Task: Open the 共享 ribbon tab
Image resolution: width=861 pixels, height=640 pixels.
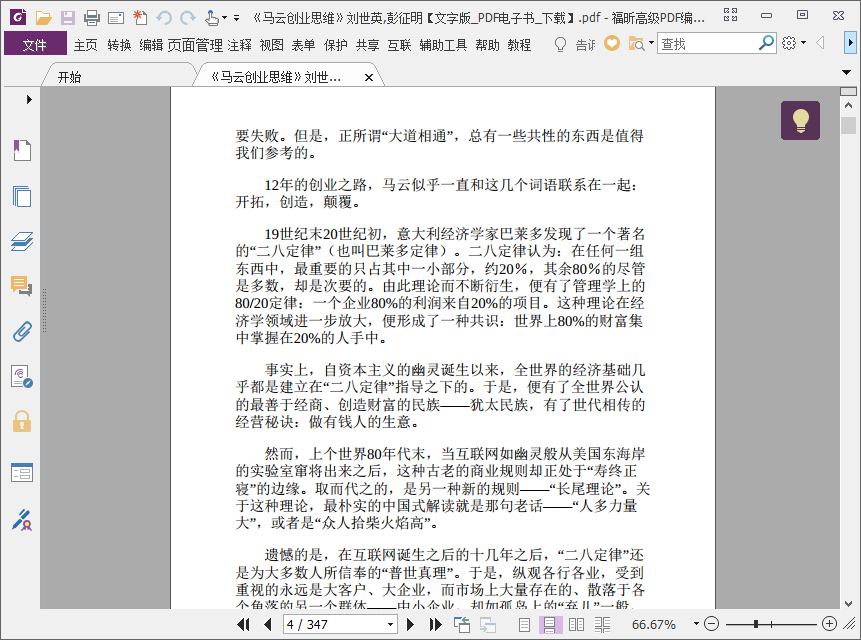Action: tap(367, 44)
